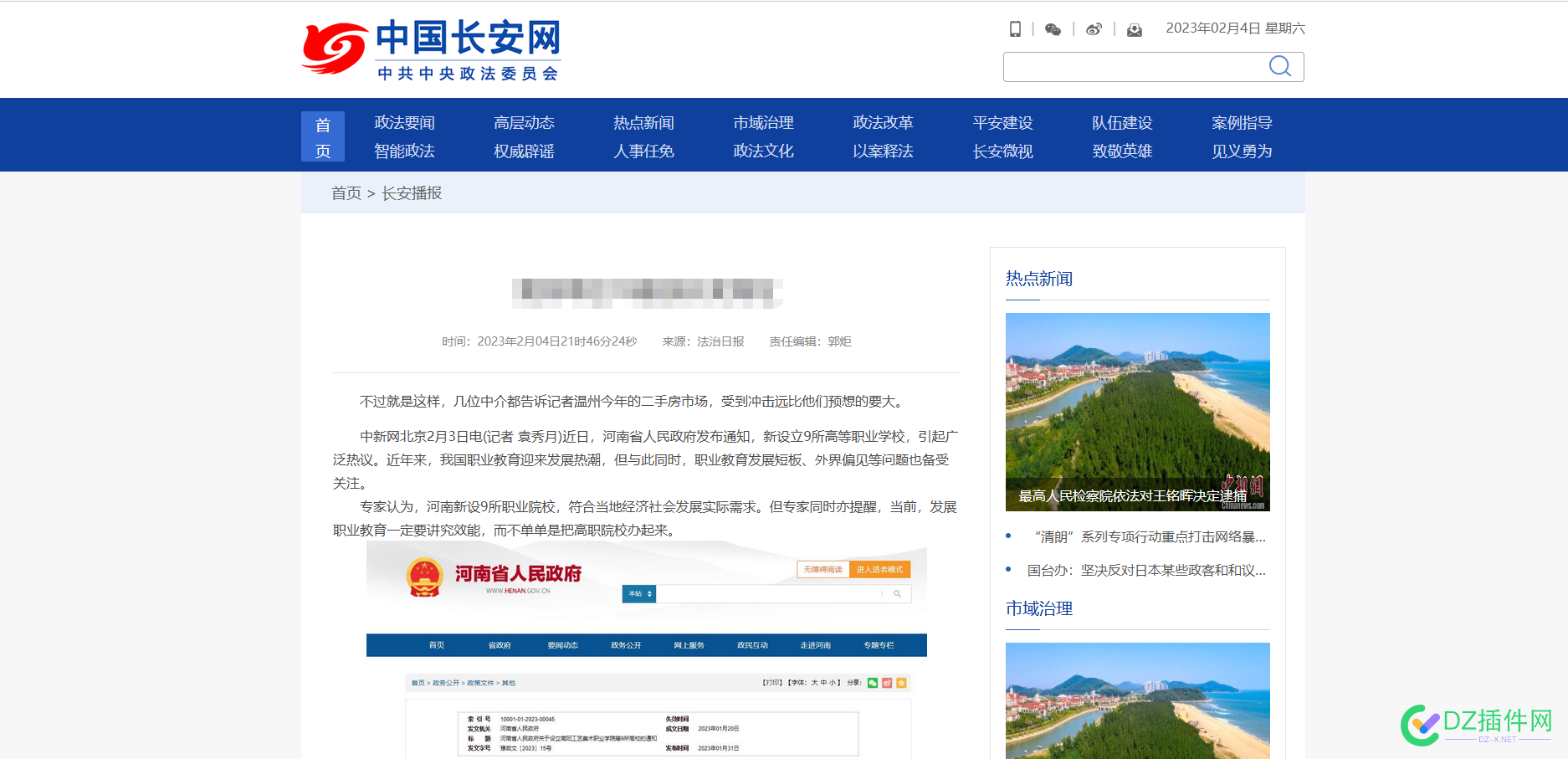Click the article source 法治日报
The image size is (1568, 759).
click(720, 341)
